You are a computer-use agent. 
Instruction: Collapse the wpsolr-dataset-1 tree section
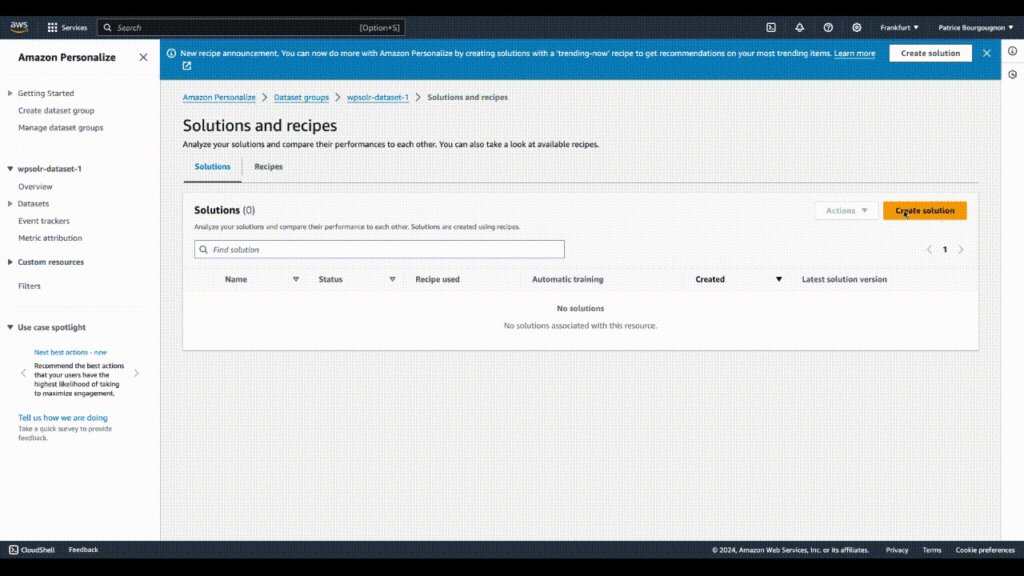click(10, 168)
